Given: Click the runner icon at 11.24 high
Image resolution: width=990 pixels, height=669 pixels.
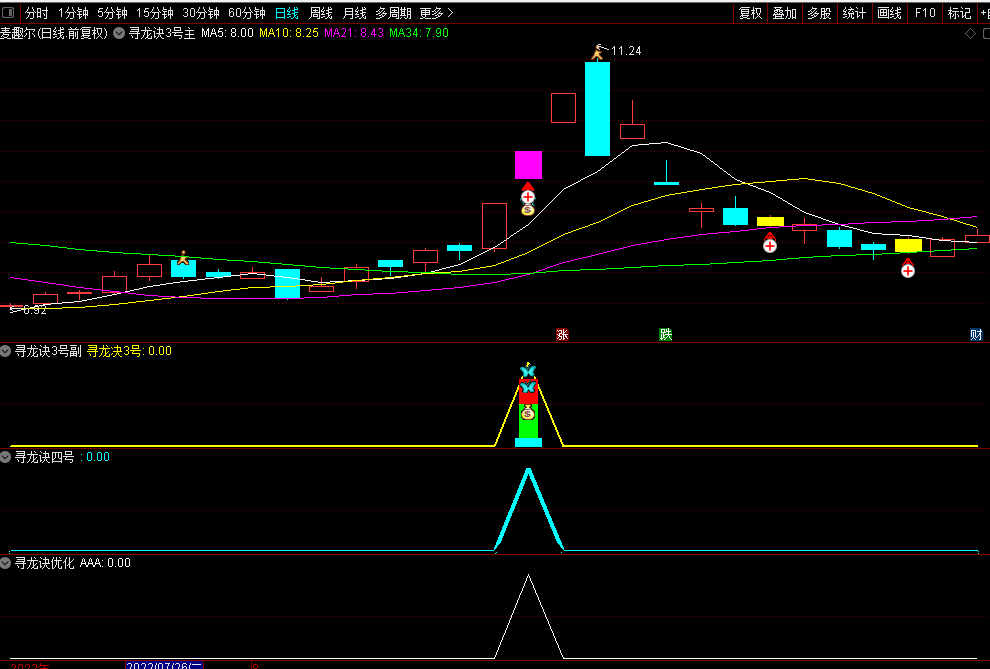Looking at the screenshot, I should (x=599, y=51).
